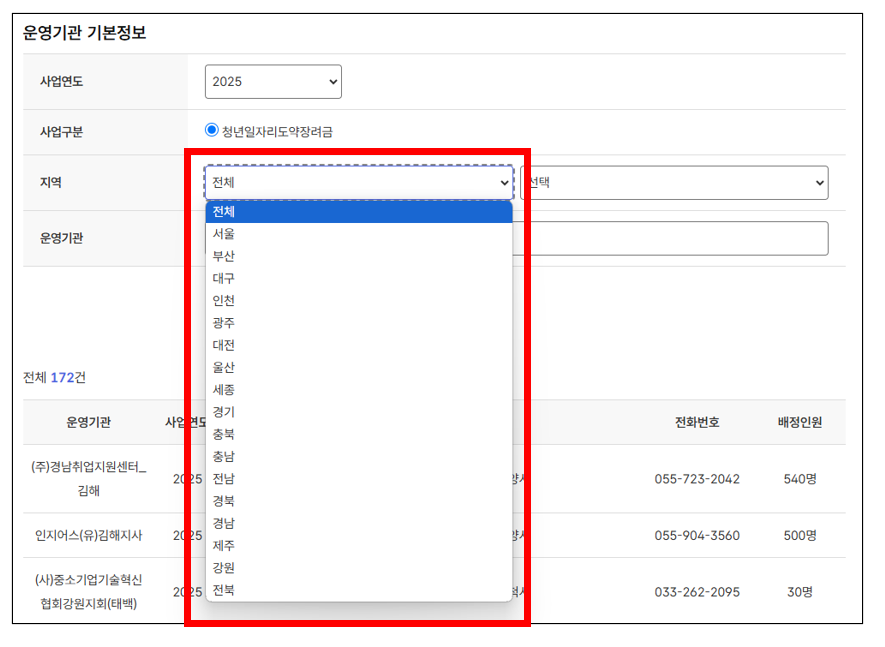Open the 선택 district dropdown
This screenshot has width=885, height=647.
[x=675, y=183]
